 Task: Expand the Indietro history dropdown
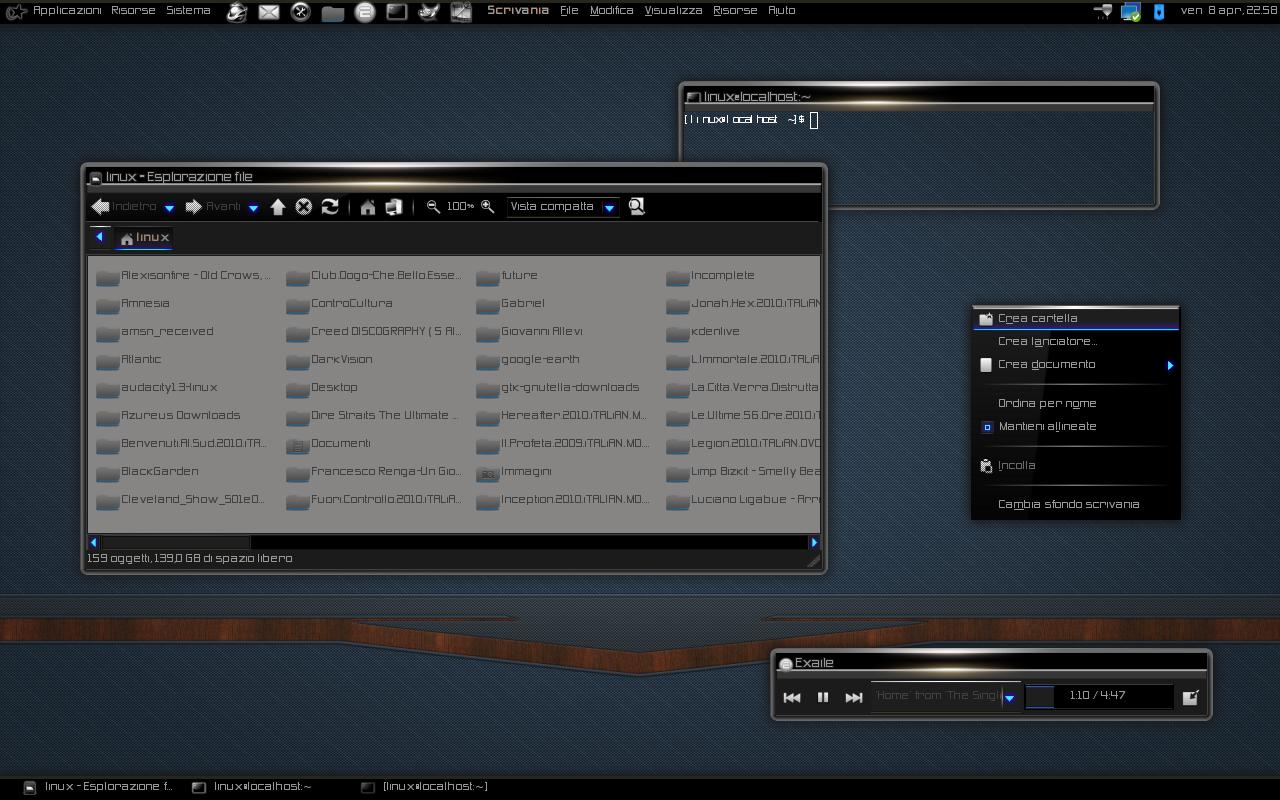click(x=169, y=208)
